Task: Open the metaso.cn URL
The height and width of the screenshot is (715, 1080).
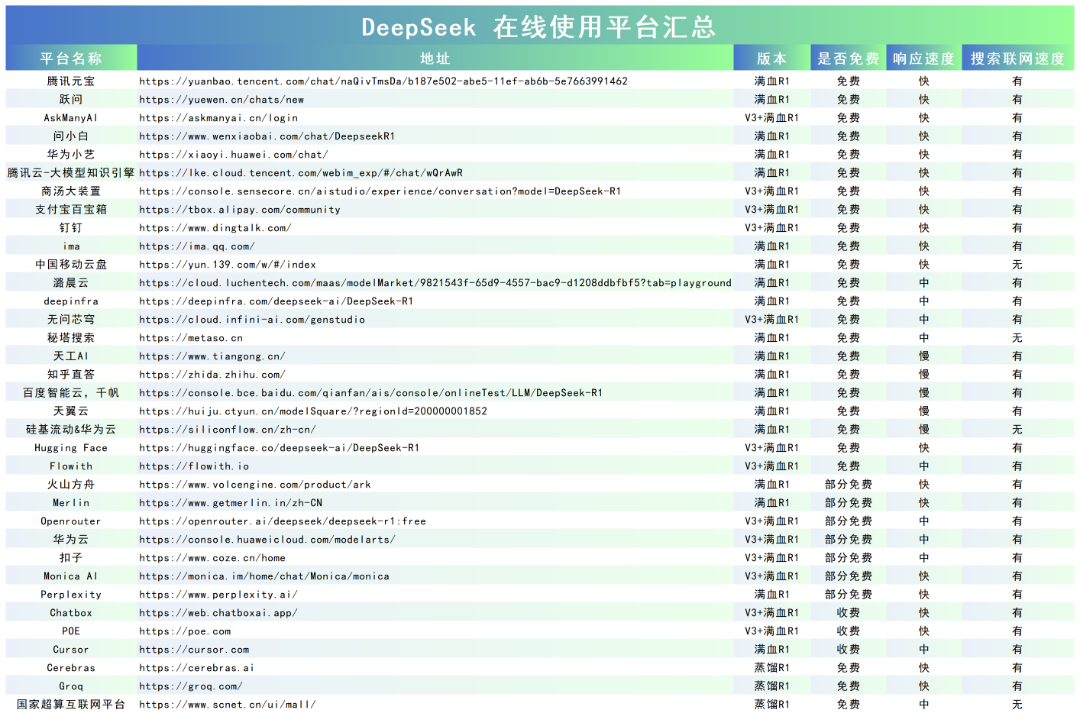Action: tap(191, 338)
